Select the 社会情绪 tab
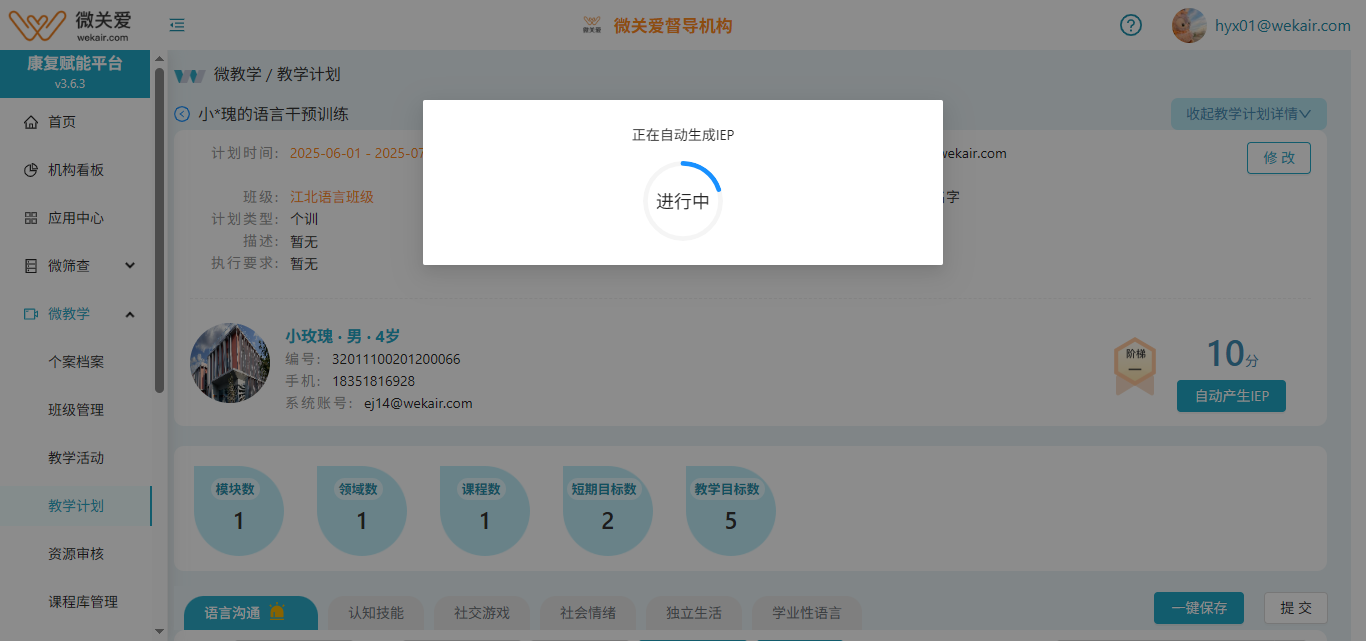This screenshot has width=1366, height=641. [x=588, y=613]
